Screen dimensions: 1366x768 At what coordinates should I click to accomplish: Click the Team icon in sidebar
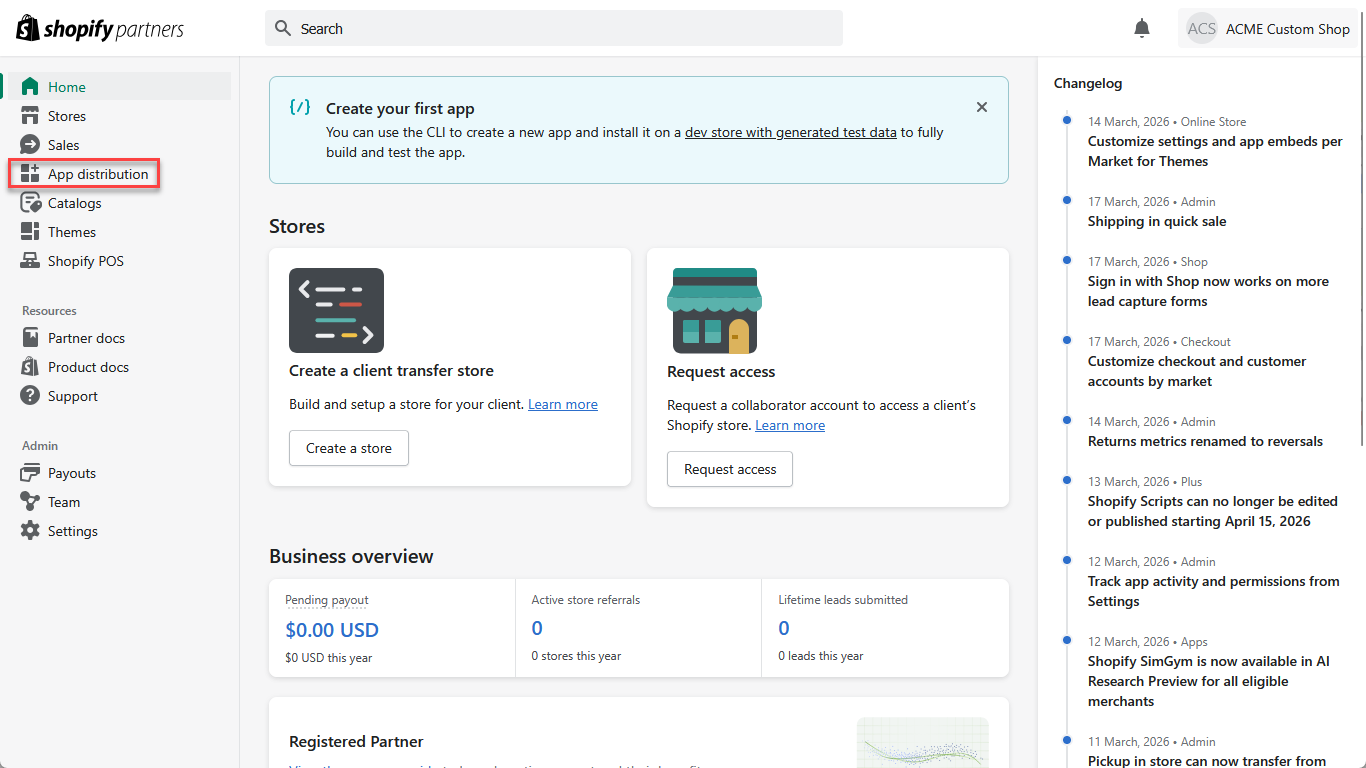point(30,502)
